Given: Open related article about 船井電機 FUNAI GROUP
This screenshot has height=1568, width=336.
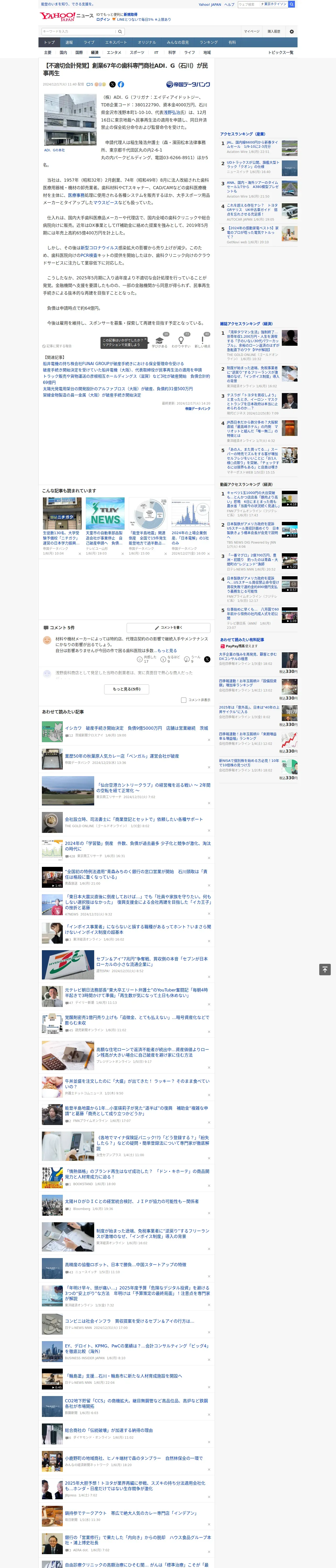Looking at the screenshot, I should (113, 364).
